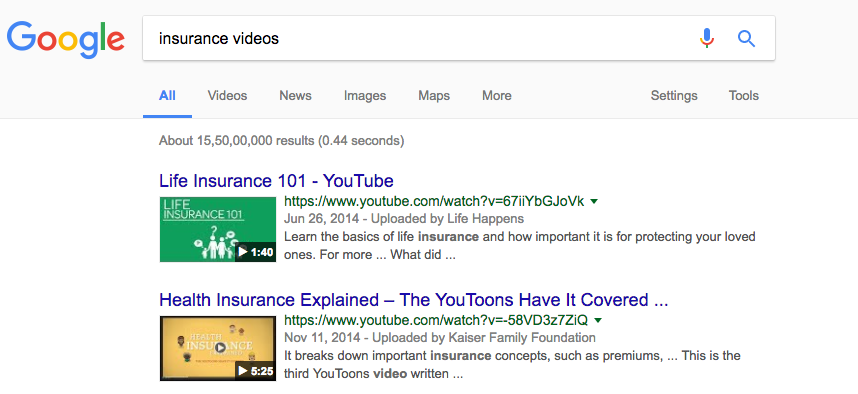Image resolution: width=858 pixels, height=394 pixels.
Task: Open the search Tools option
Action: (744, 96)
